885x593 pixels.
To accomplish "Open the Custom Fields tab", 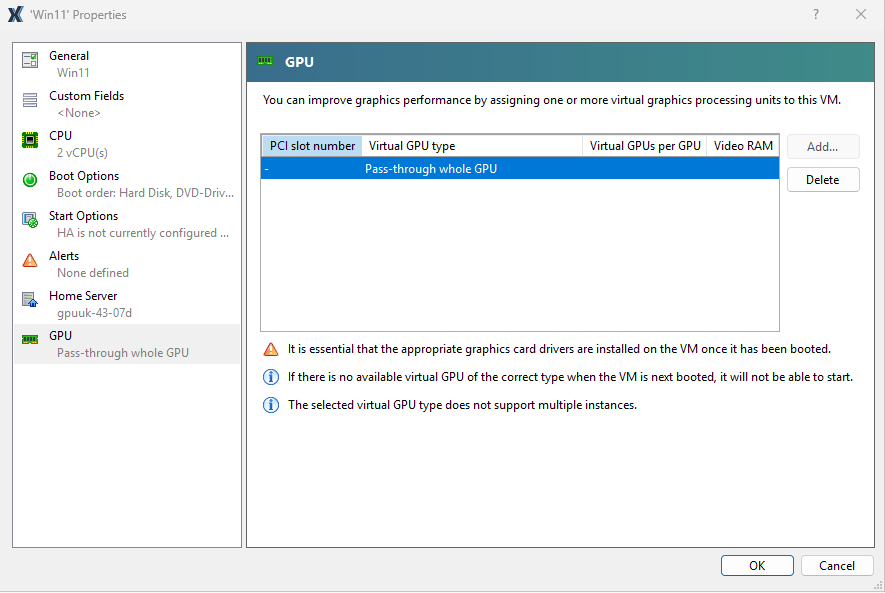I will (x=127, y=104).
